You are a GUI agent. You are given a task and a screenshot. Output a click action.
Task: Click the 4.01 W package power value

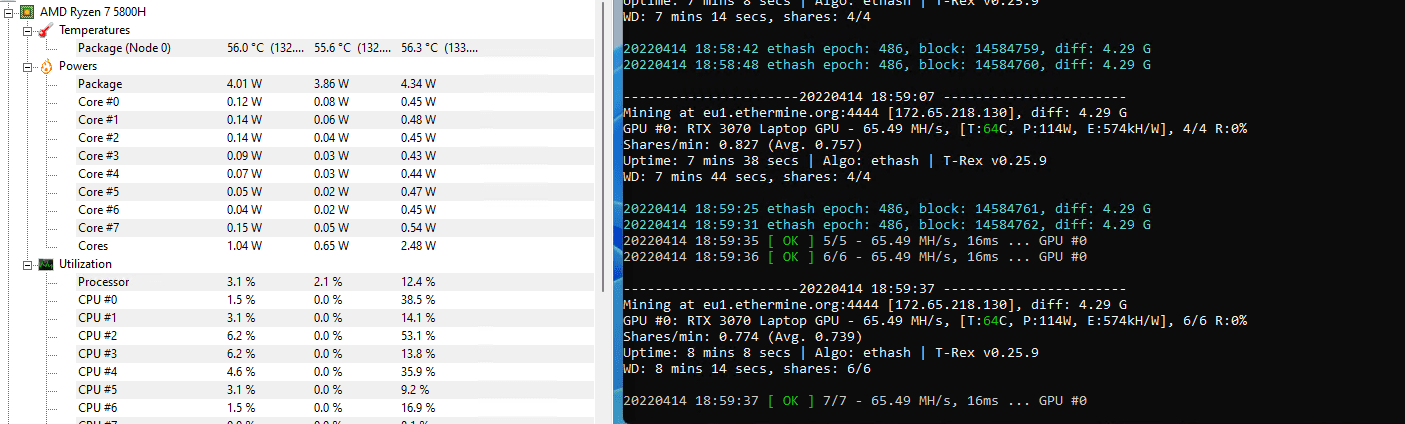point(245,84)
